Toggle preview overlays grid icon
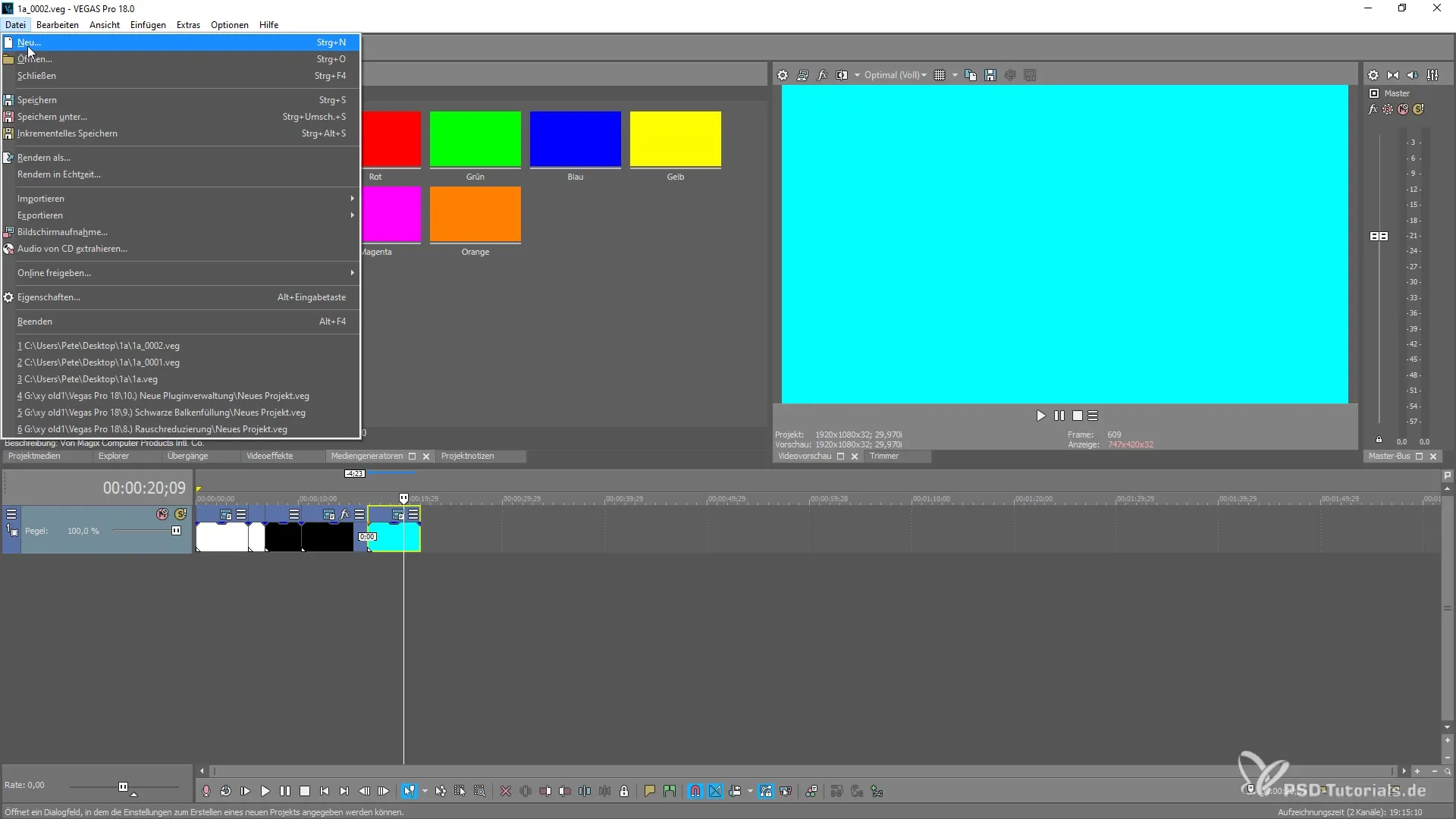The width and height of the screenshot is (1456, 819). point(940,75)
